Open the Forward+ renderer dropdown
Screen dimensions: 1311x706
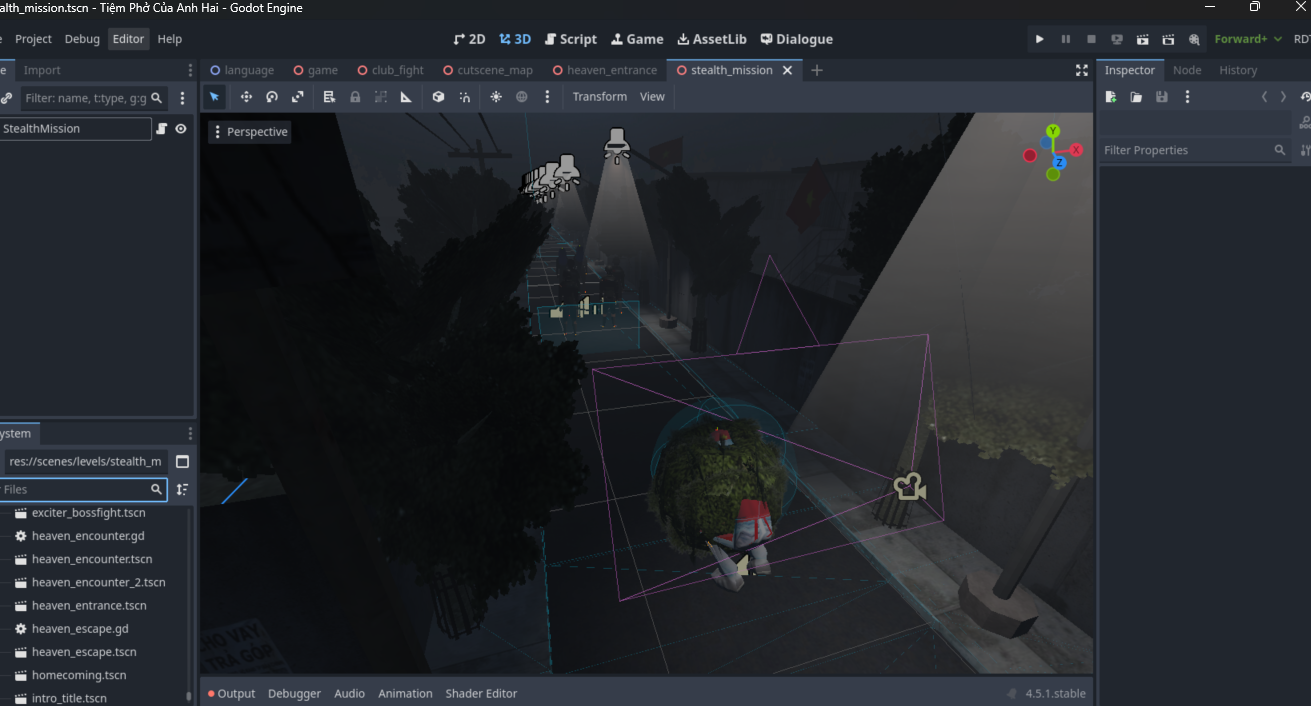click(x=1247, y=39)
